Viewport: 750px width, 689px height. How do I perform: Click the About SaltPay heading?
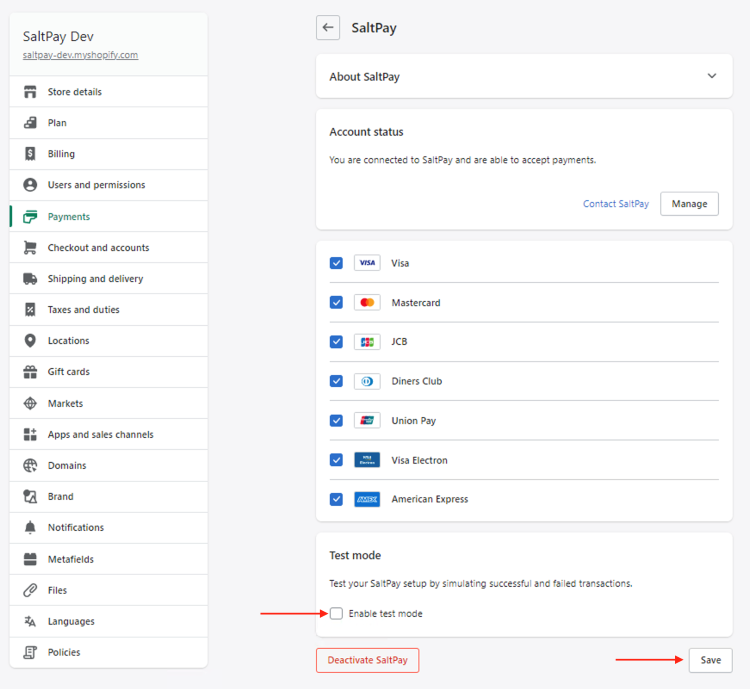click(364, 77)
